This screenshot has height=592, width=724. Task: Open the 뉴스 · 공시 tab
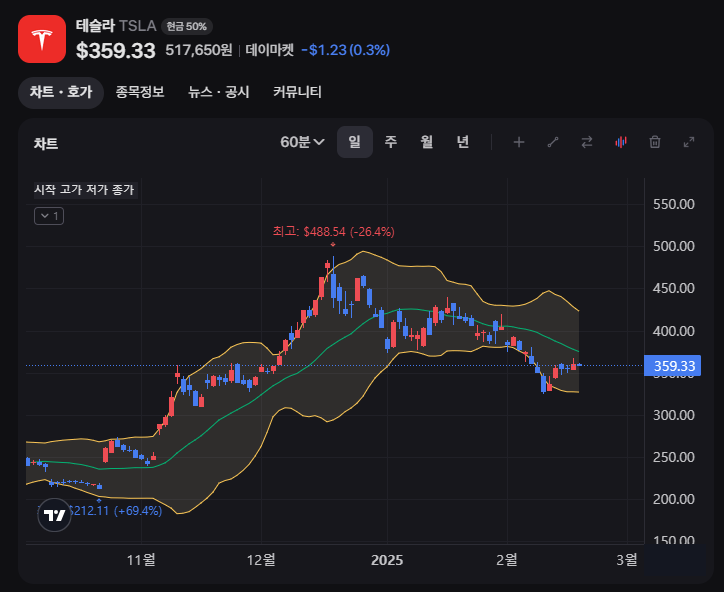[218, 92]
